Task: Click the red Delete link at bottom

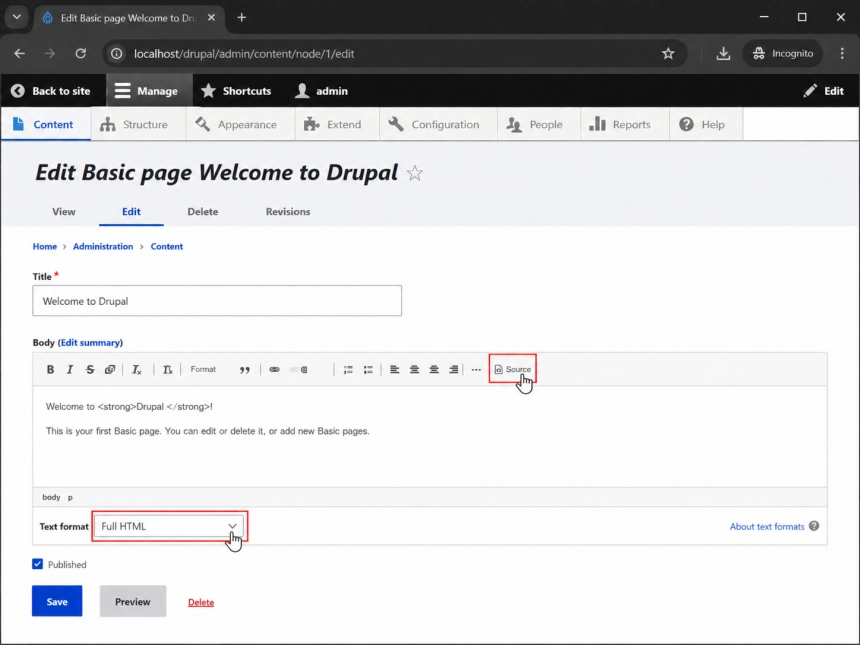Action: (x=201, y=602)
